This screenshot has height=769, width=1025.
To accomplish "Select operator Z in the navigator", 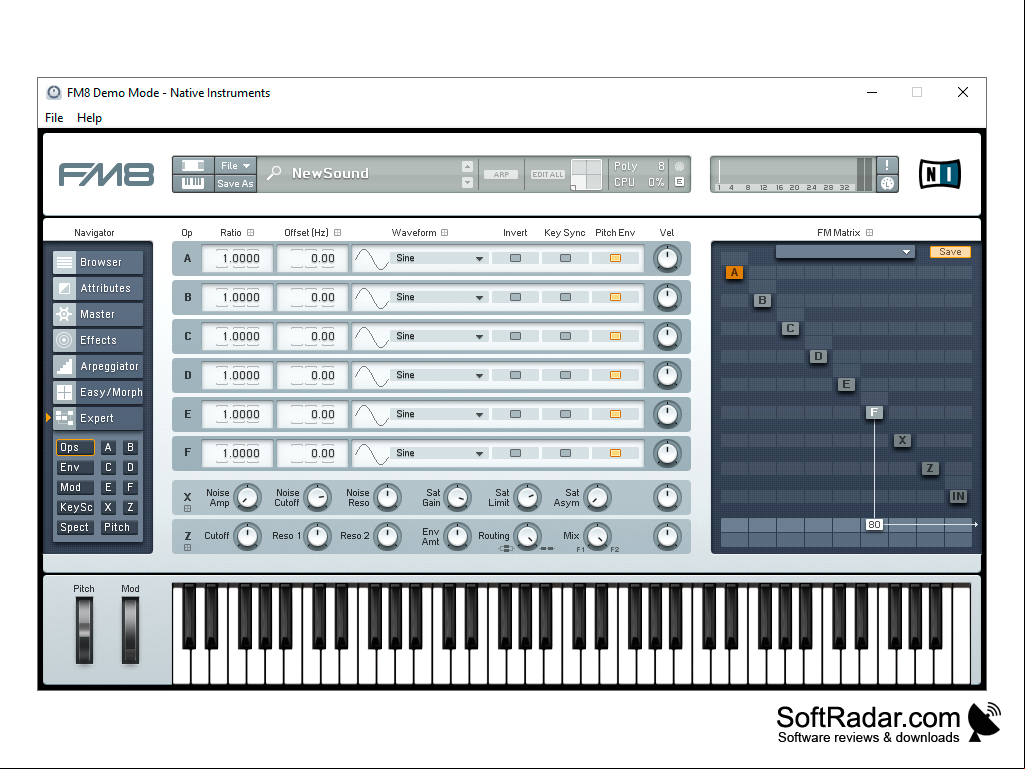I will (130, 507).
